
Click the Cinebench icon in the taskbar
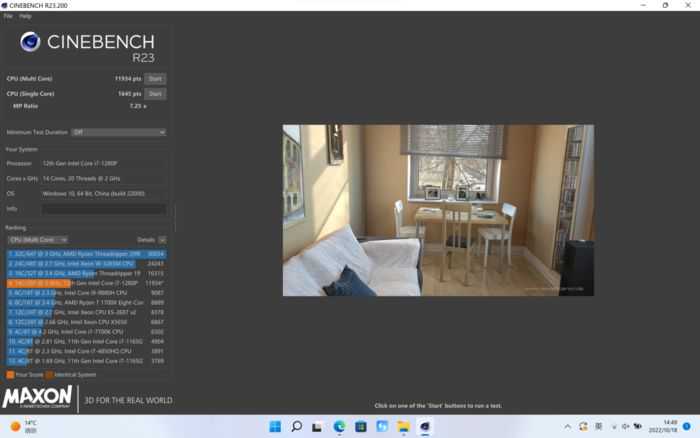(x=425, y=427)
